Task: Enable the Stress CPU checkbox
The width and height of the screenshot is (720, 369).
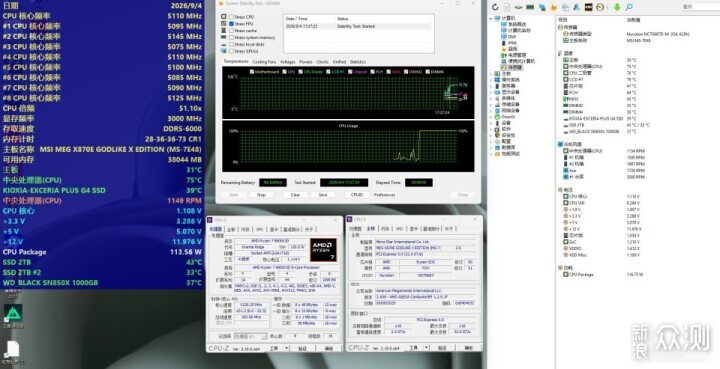Action: pyautogui.click(x=231, y=17)
